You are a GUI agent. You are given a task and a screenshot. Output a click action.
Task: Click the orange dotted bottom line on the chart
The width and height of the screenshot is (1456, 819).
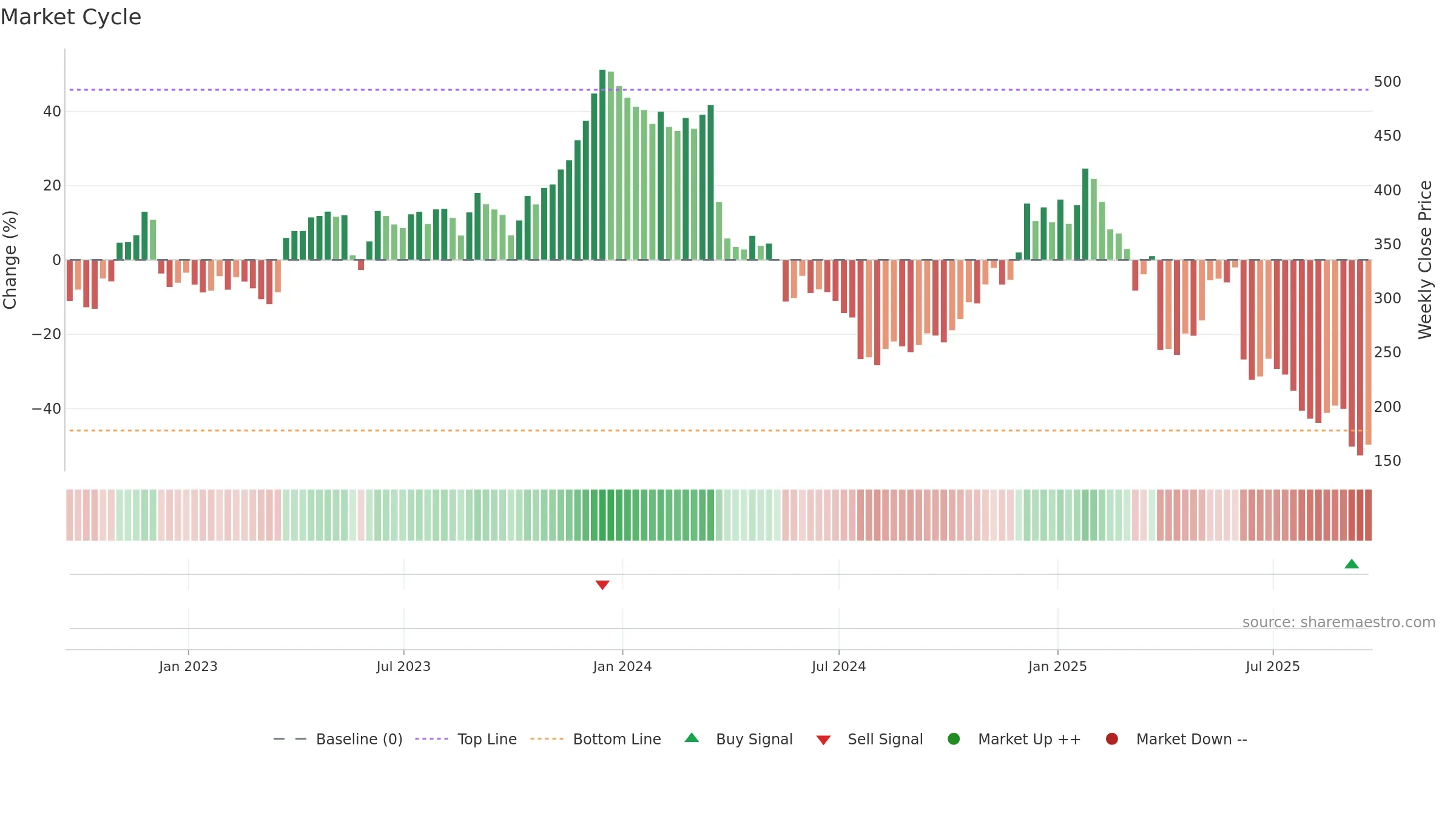(719, 431)
